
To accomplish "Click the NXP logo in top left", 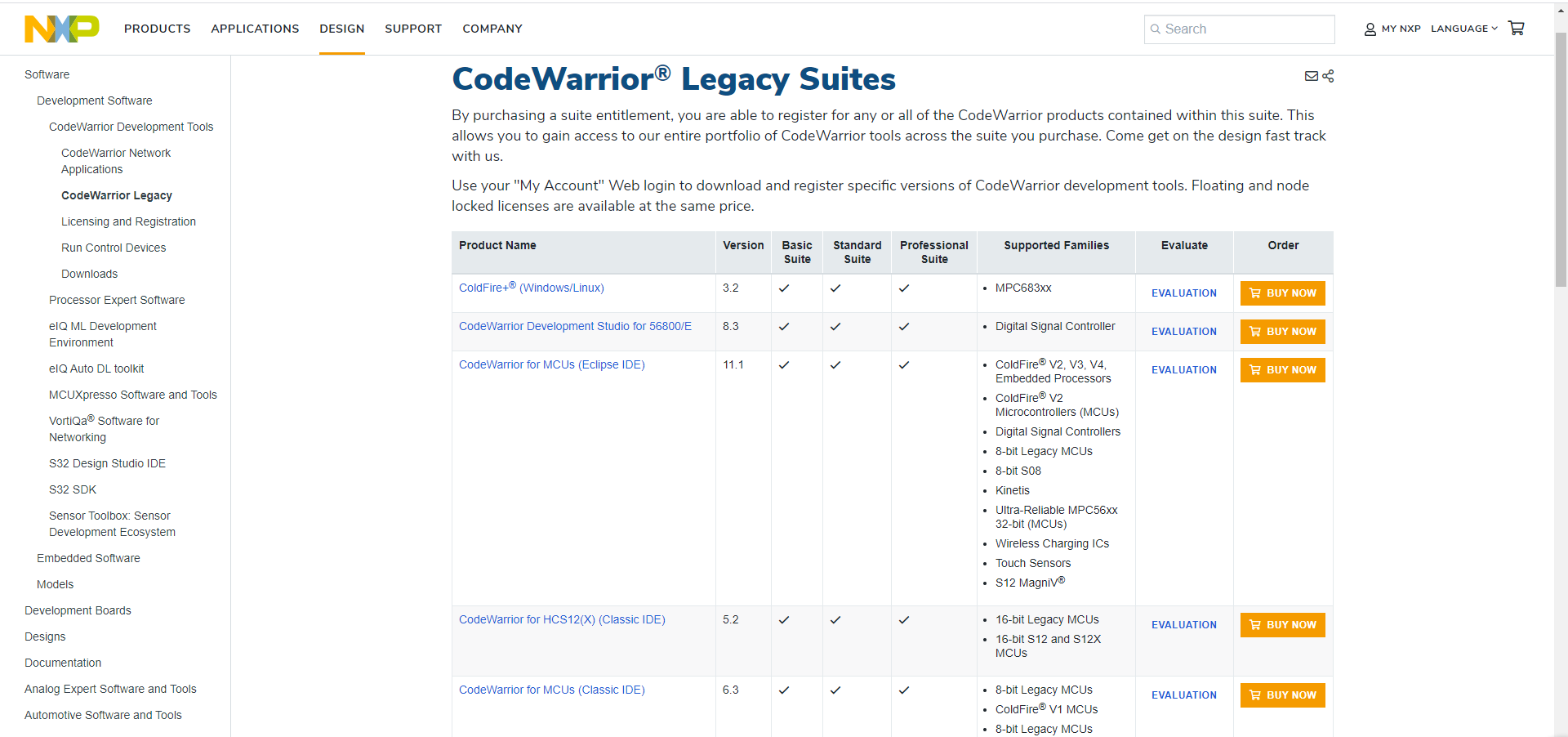I will [x=61, y=29].
